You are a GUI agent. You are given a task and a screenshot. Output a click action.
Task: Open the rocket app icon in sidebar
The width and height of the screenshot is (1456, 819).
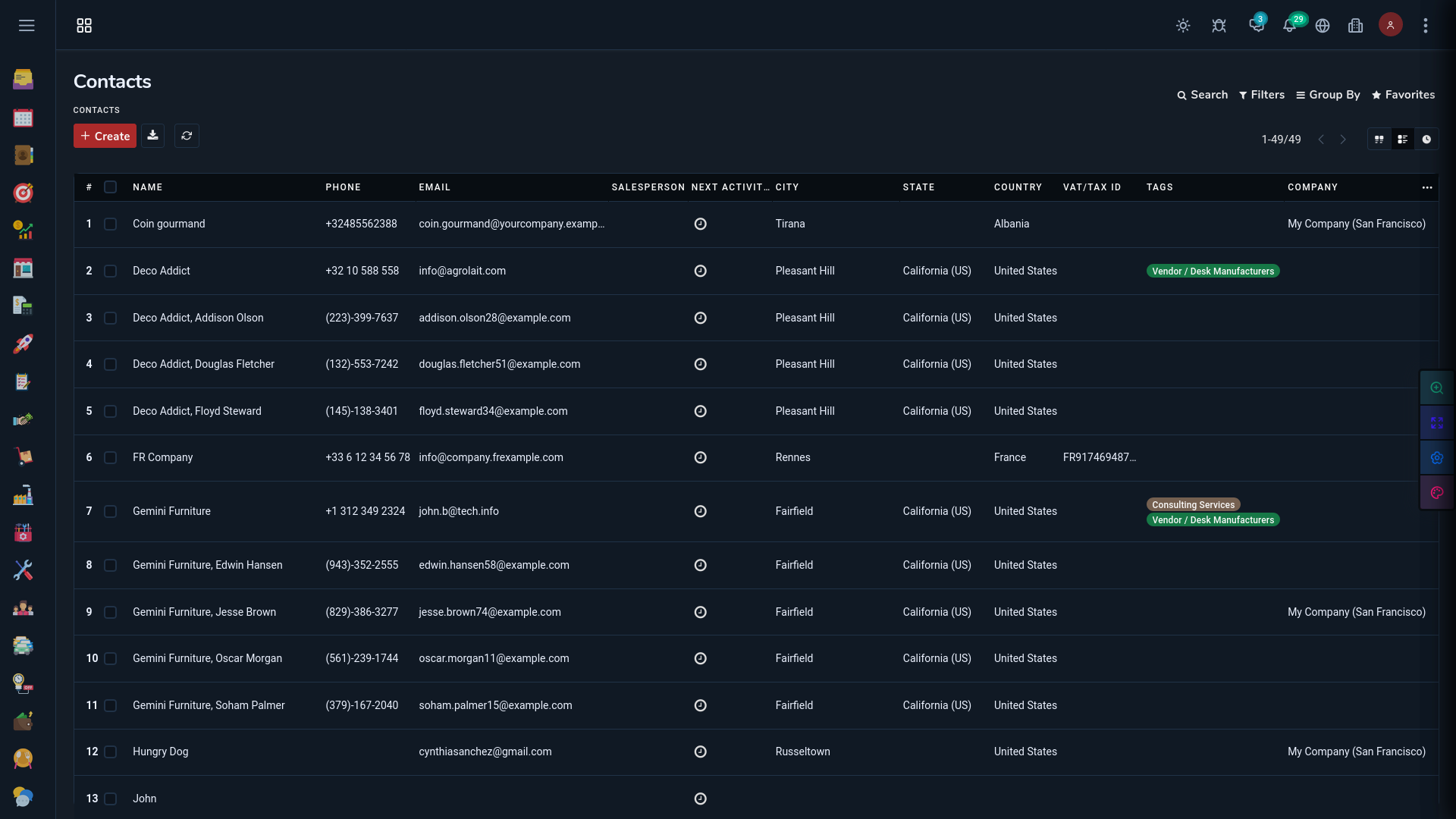(23, 344)
